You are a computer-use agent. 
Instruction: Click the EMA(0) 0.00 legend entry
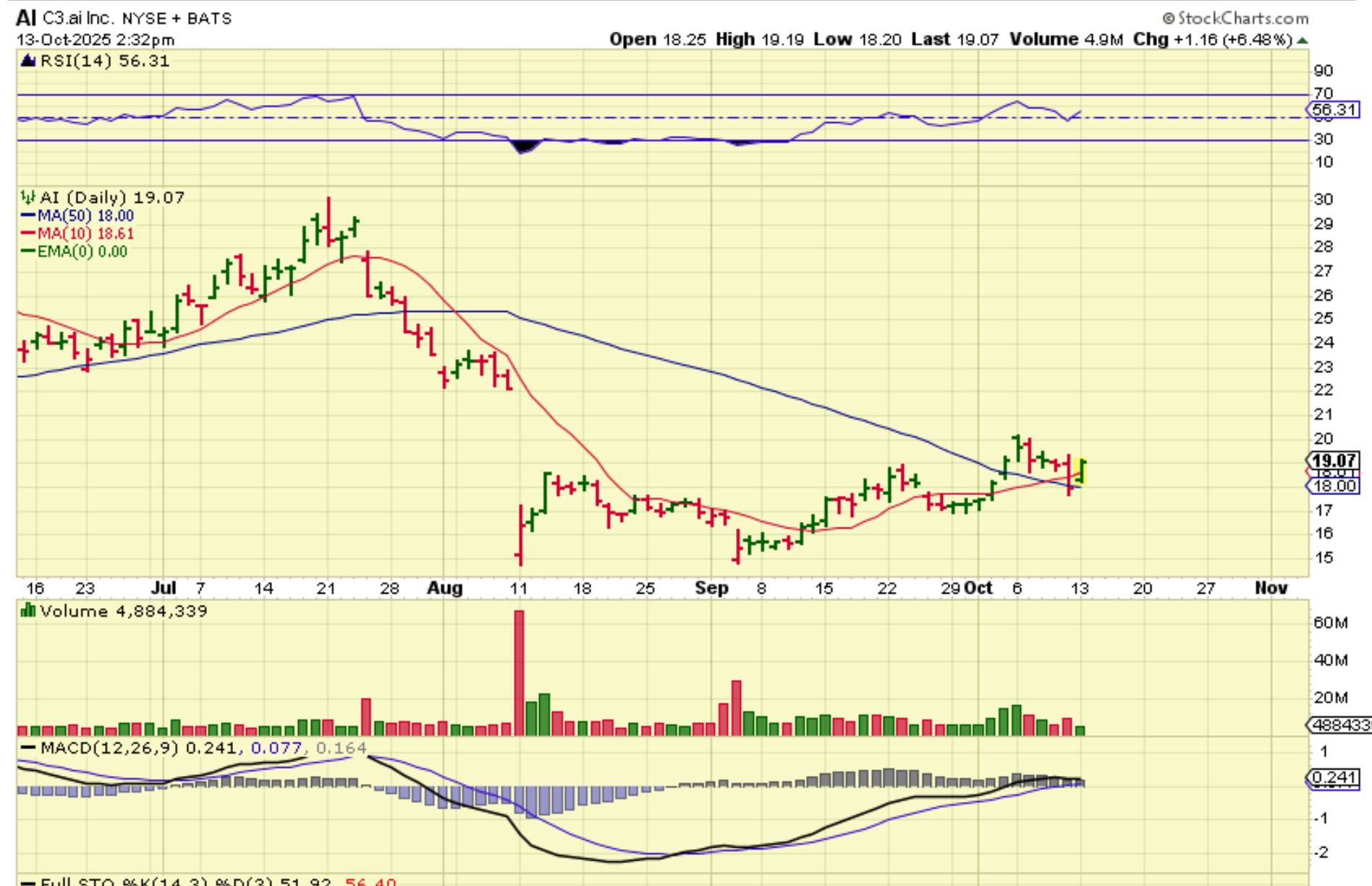pyautogui.click(x=82, y=251)
